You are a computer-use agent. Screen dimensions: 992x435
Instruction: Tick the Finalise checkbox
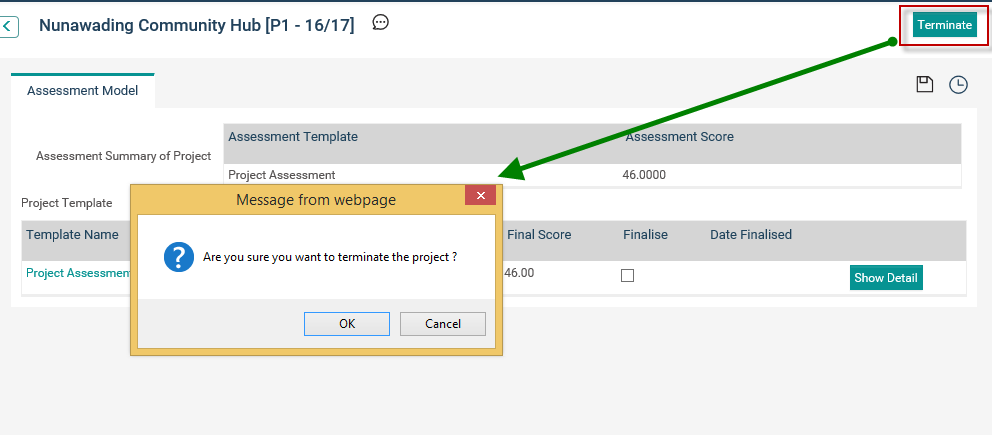coord(628,276)
